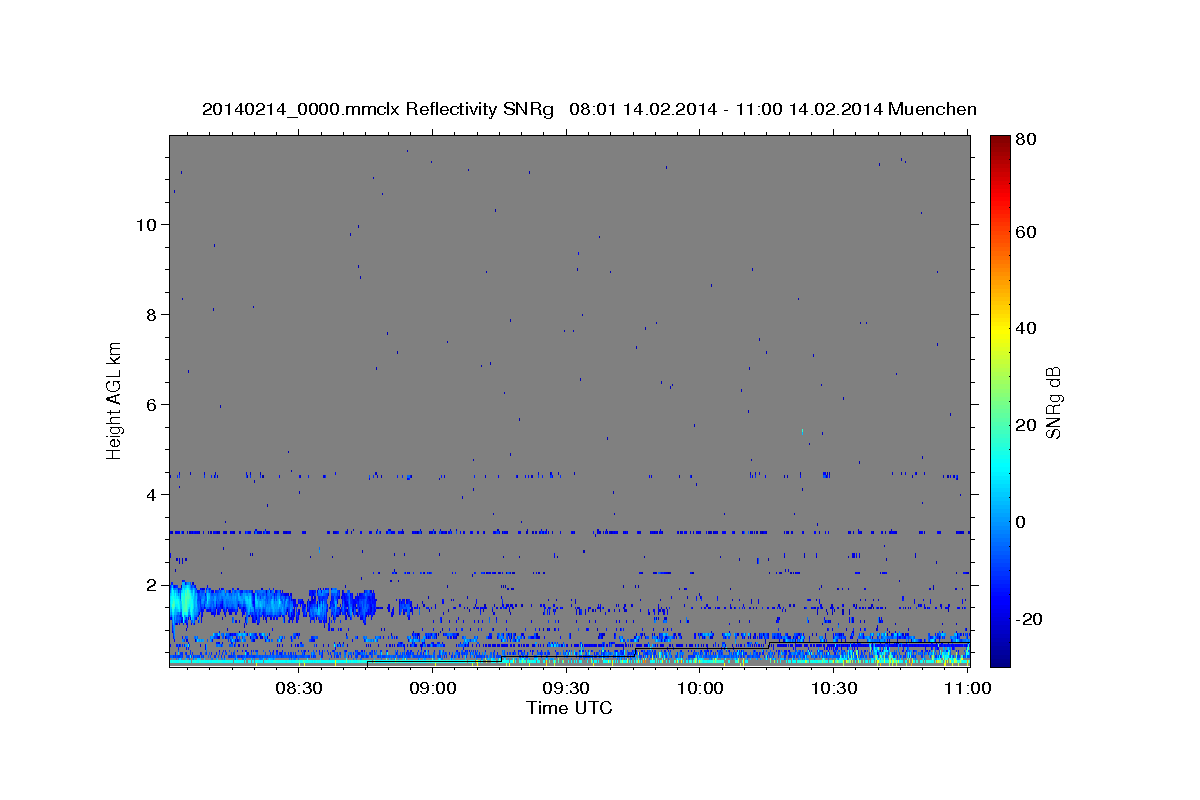1200x800 pixels.
Task: Click the 10:00 time tick label
Action: (700, 688)
